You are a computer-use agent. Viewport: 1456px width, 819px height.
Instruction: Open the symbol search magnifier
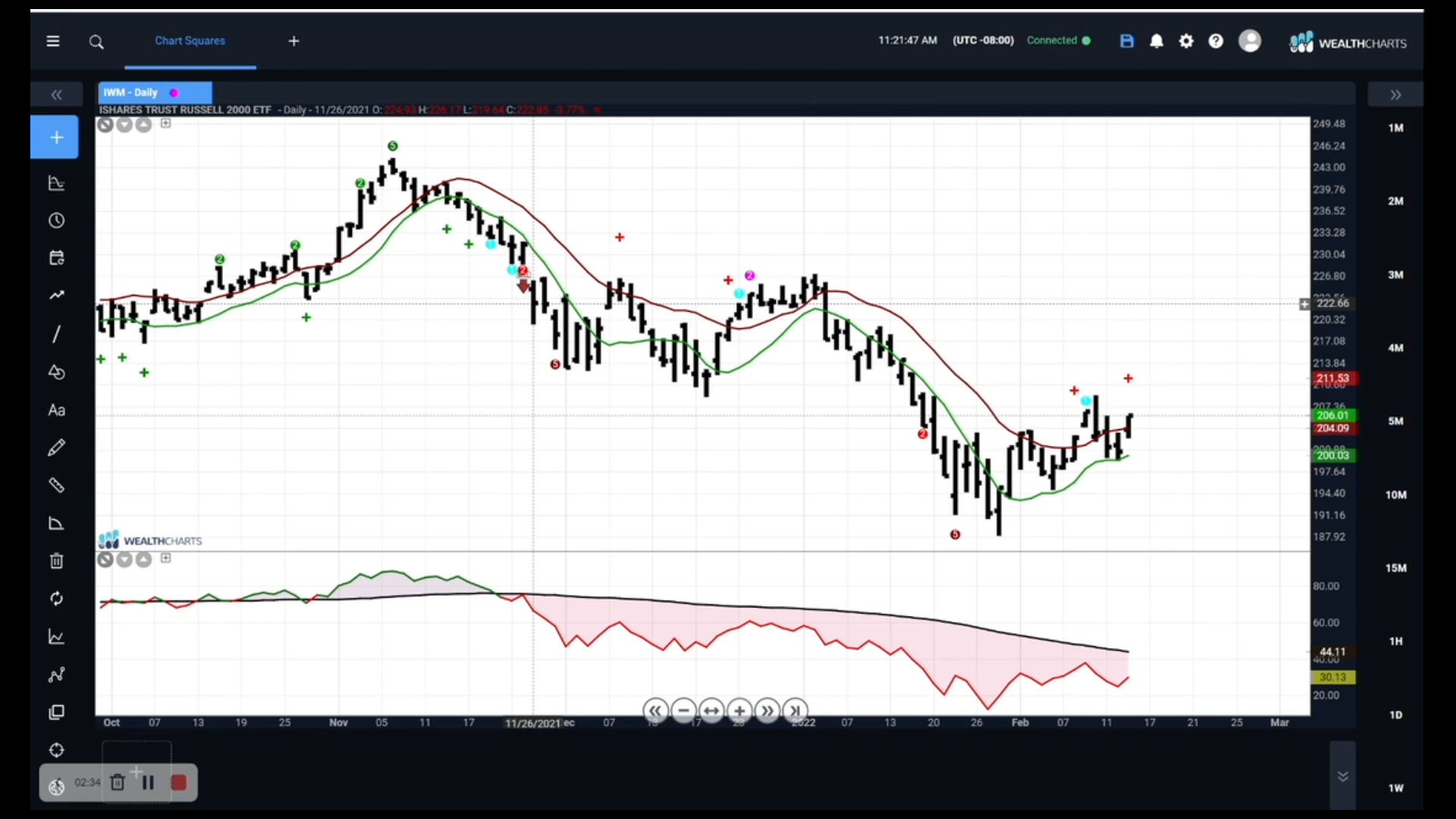tap(96, 42)
